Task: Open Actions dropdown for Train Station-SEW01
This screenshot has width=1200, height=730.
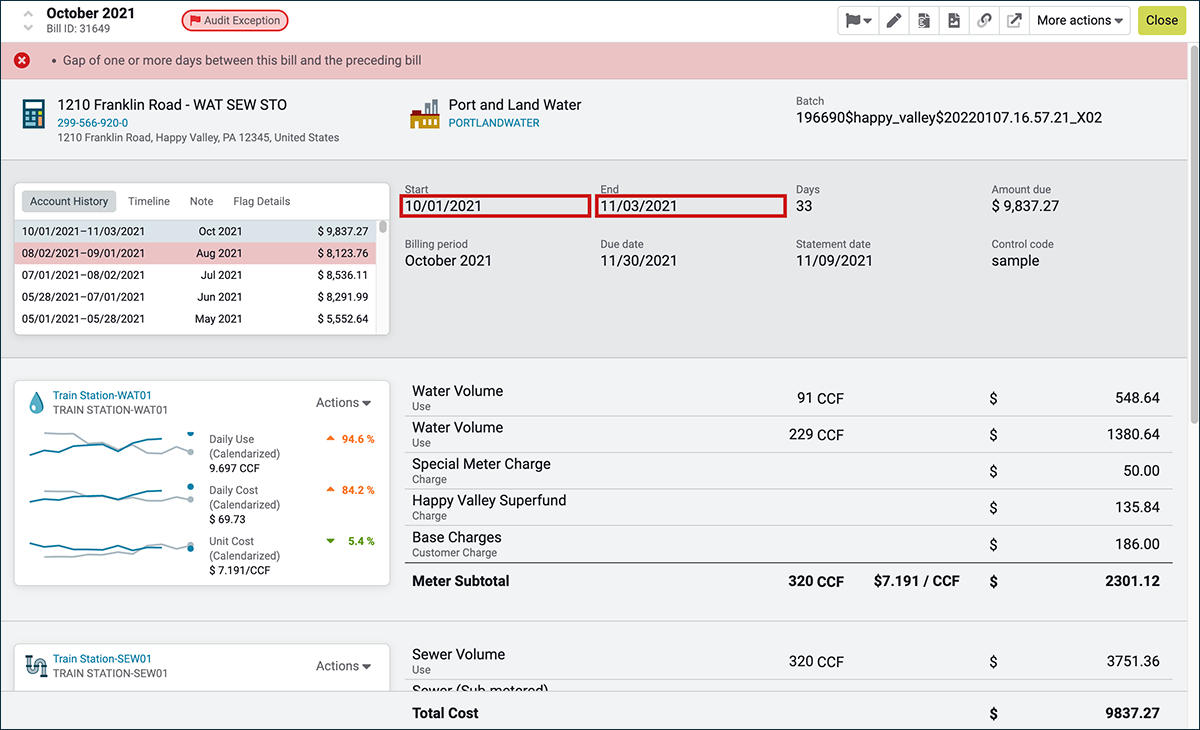Action: (x=343, y=666)
